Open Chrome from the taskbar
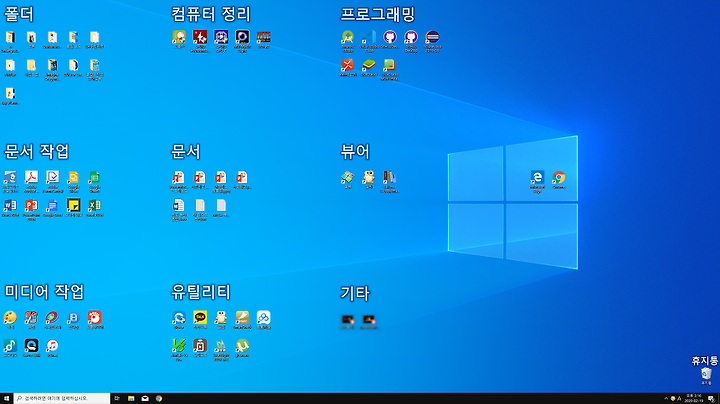This screenshot has height=404, width=720. point(159,398)
